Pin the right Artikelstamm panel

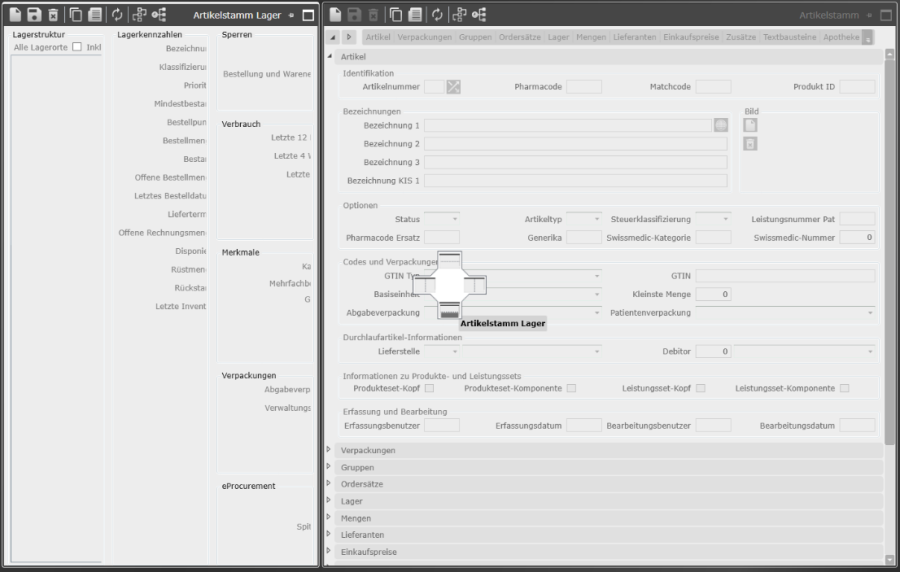tap(870, 15)
